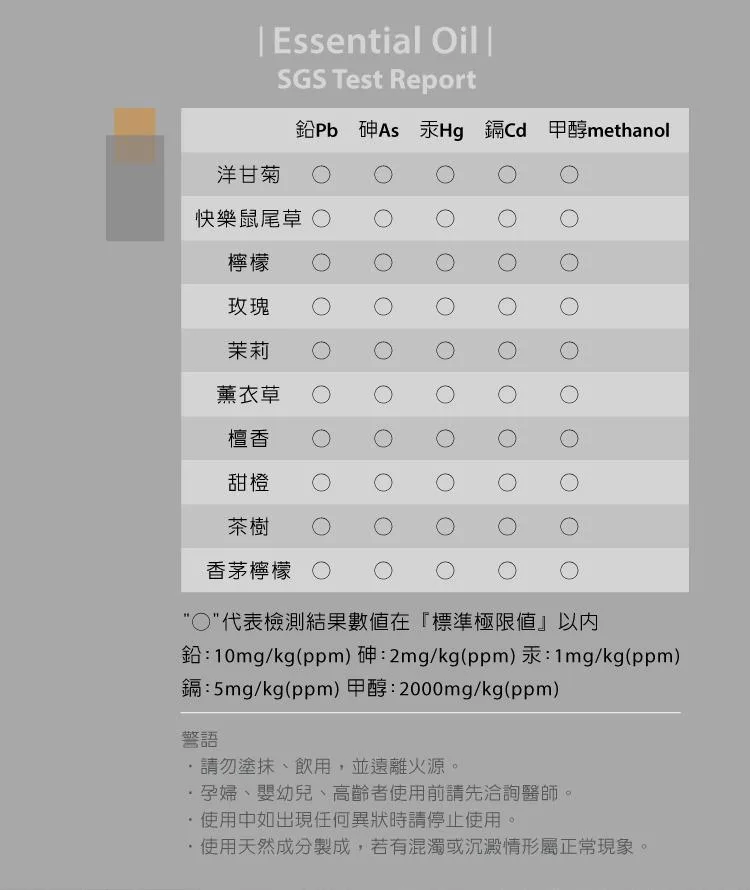Viewport: 750px width, 890px height.
Task: Click the Essential Oil title text
Action: (375, 42)
